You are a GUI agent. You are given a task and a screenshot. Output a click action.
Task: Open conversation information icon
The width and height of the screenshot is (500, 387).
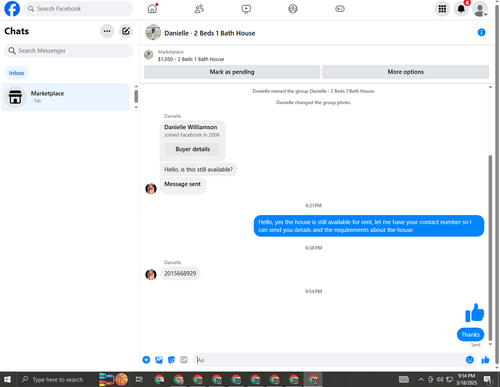pos(481,32)
